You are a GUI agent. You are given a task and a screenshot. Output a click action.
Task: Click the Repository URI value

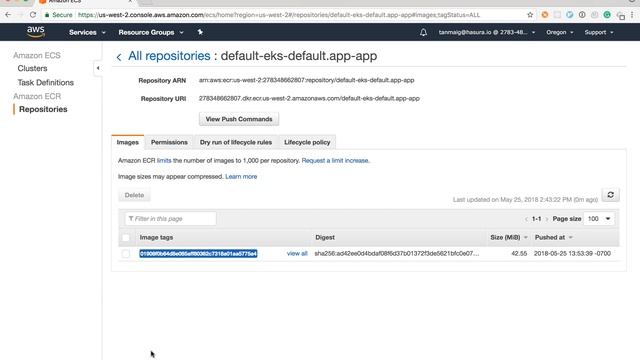click(x=309, y=98)
